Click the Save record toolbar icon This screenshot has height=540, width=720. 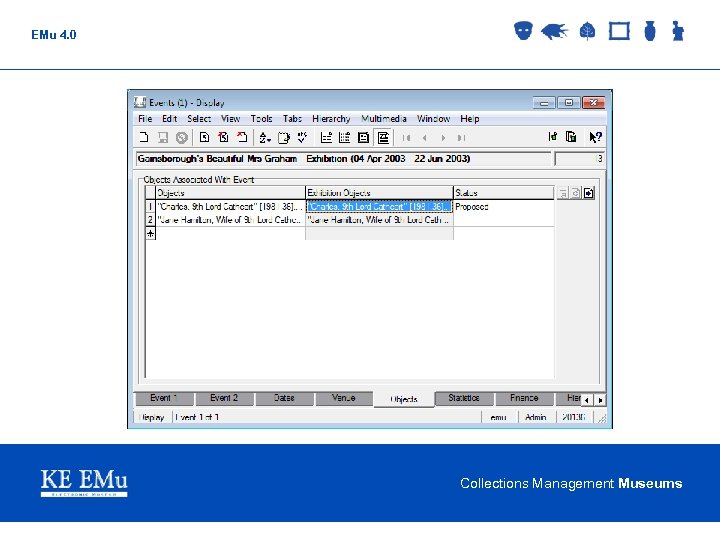click(x=163, y=137)
